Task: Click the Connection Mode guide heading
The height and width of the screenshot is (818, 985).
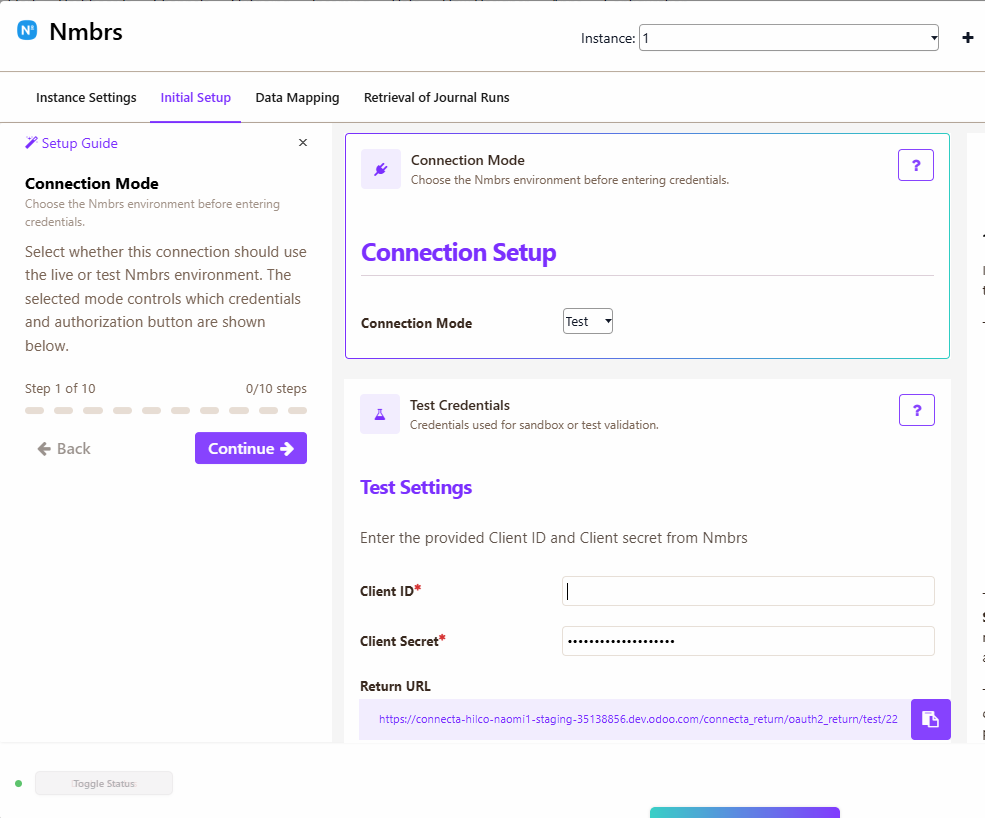Action: (92, 183)
